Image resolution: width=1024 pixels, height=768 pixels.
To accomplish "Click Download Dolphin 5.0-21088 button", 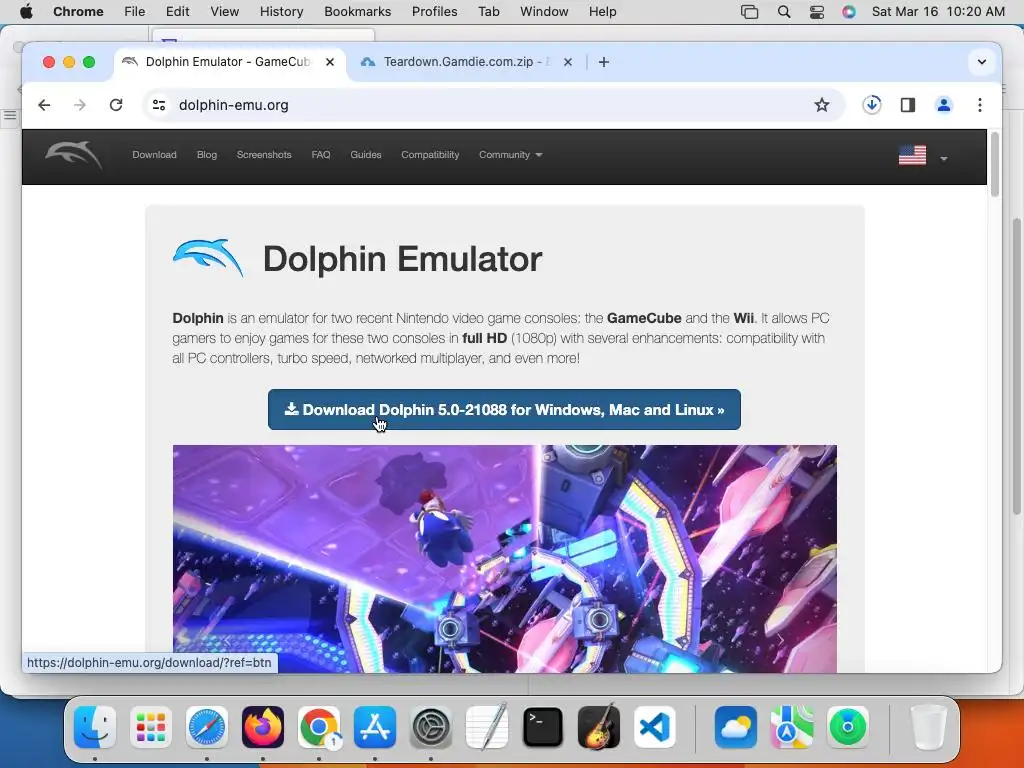I will tap(504, 409).
